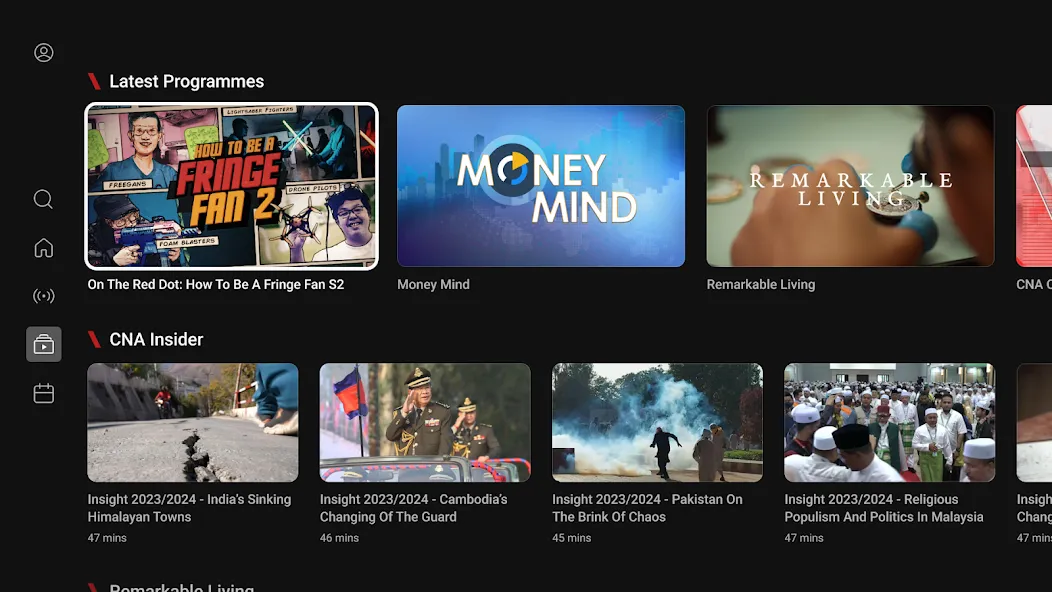
Task: Click the 'CNA Insider' section heading
Action: click(156, 340)
